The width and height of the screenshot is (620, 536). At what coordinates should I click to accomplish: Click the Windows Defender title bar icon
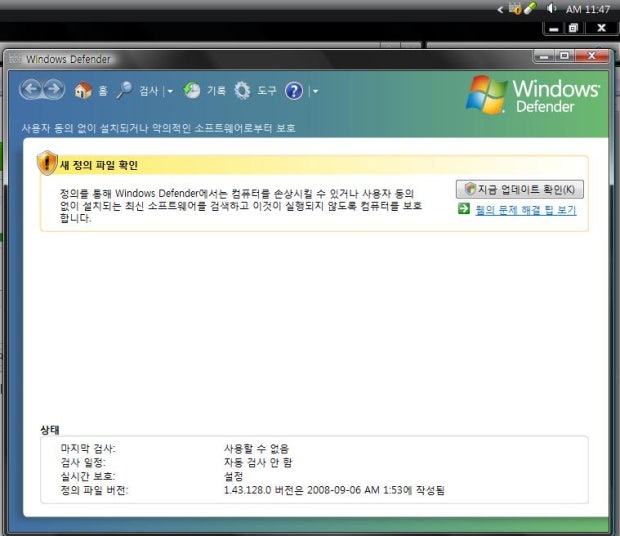tap(15, 59)
